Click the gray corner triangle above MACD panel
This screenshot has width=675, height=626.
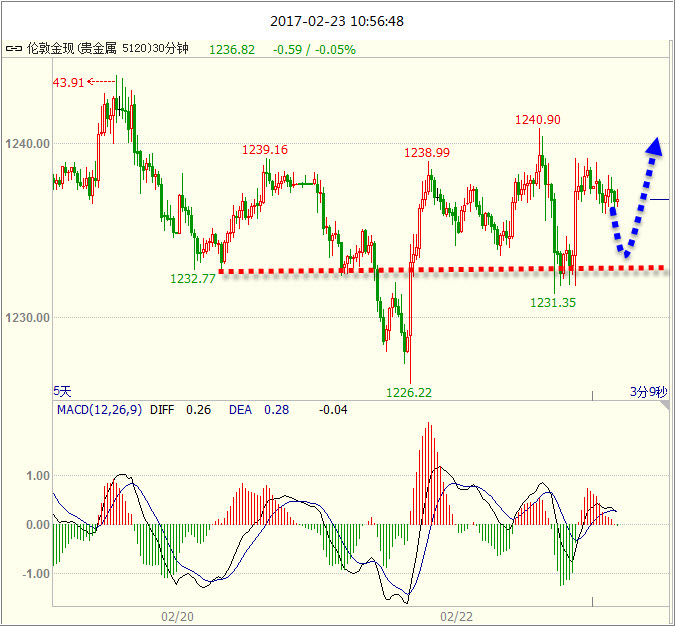(x=666, y=406)
